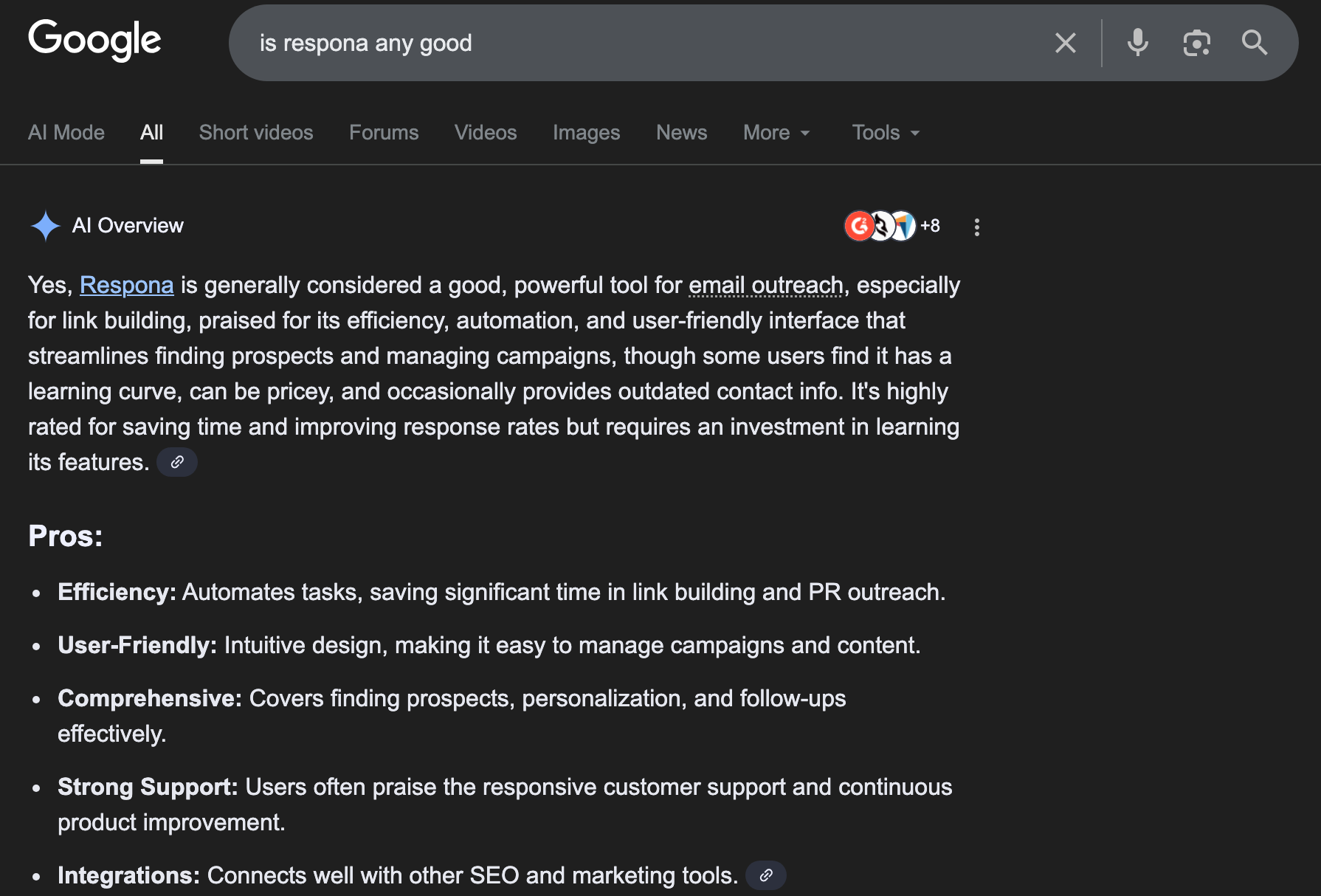Image resolution: width=1321 pixels, height=896 pixels.
Task: Open the AI Overview source icons cluster
Action: click(x=891, y=226)
